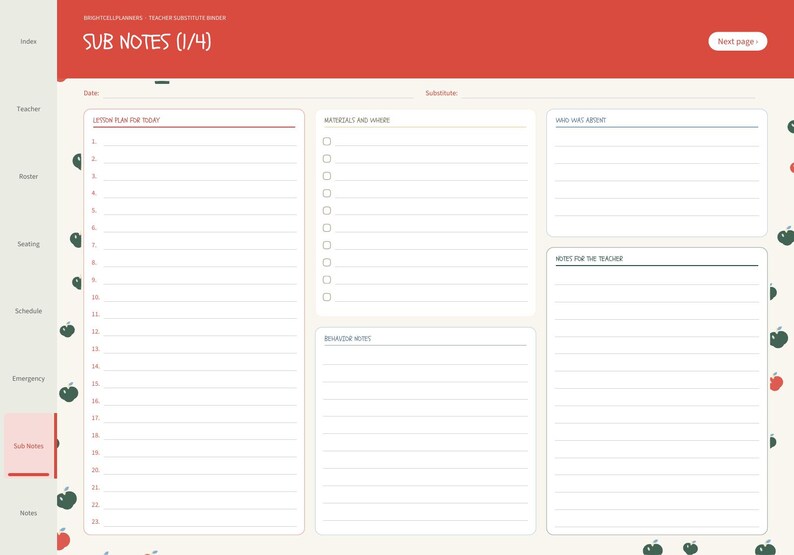This screenshot has width=794, height=555.
Task: Tick the tenth (last) Materials checkbox
Action: point(327,297)
